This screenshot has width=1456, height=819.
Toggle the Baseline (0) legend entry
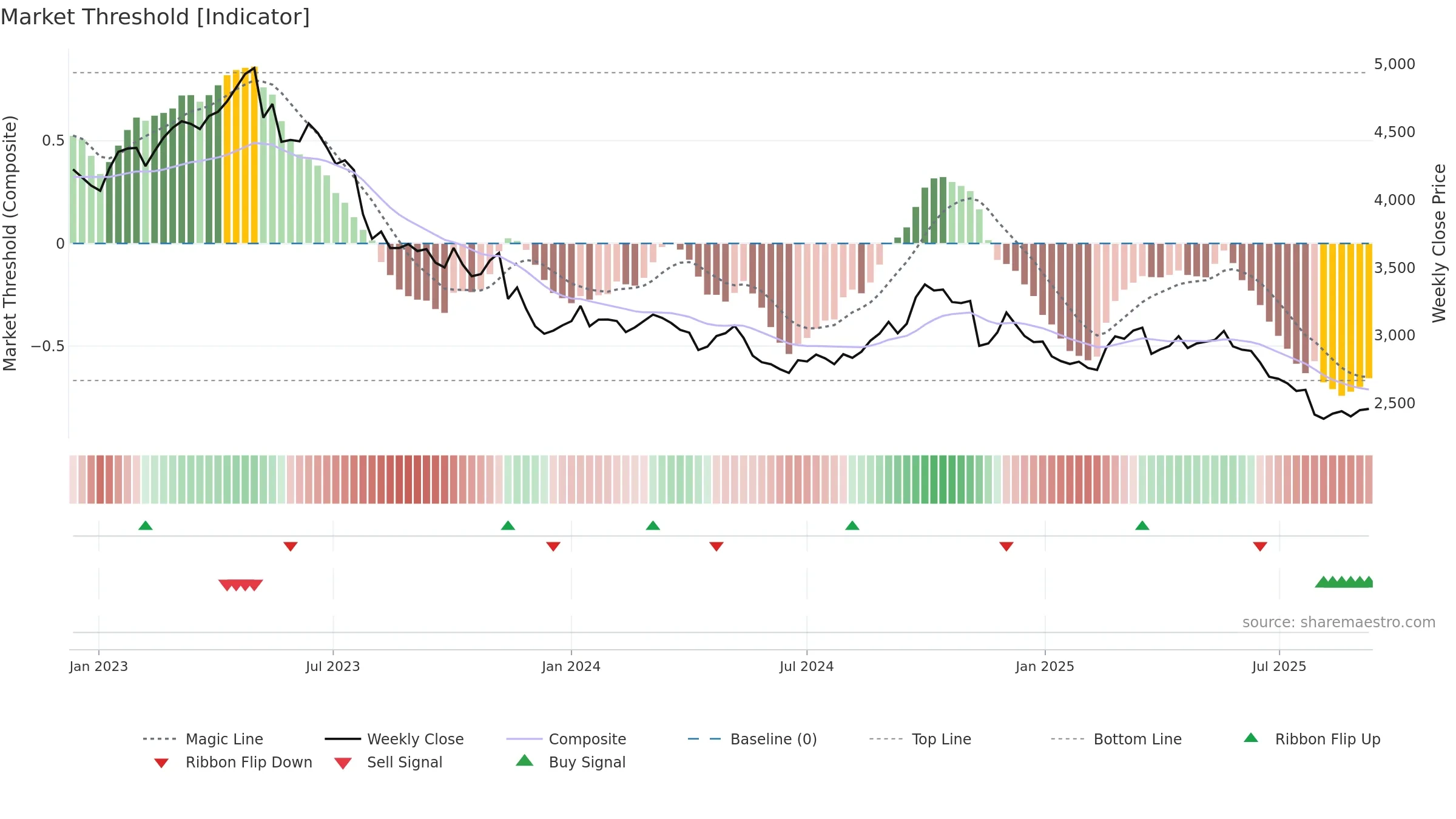coord(752,739)
